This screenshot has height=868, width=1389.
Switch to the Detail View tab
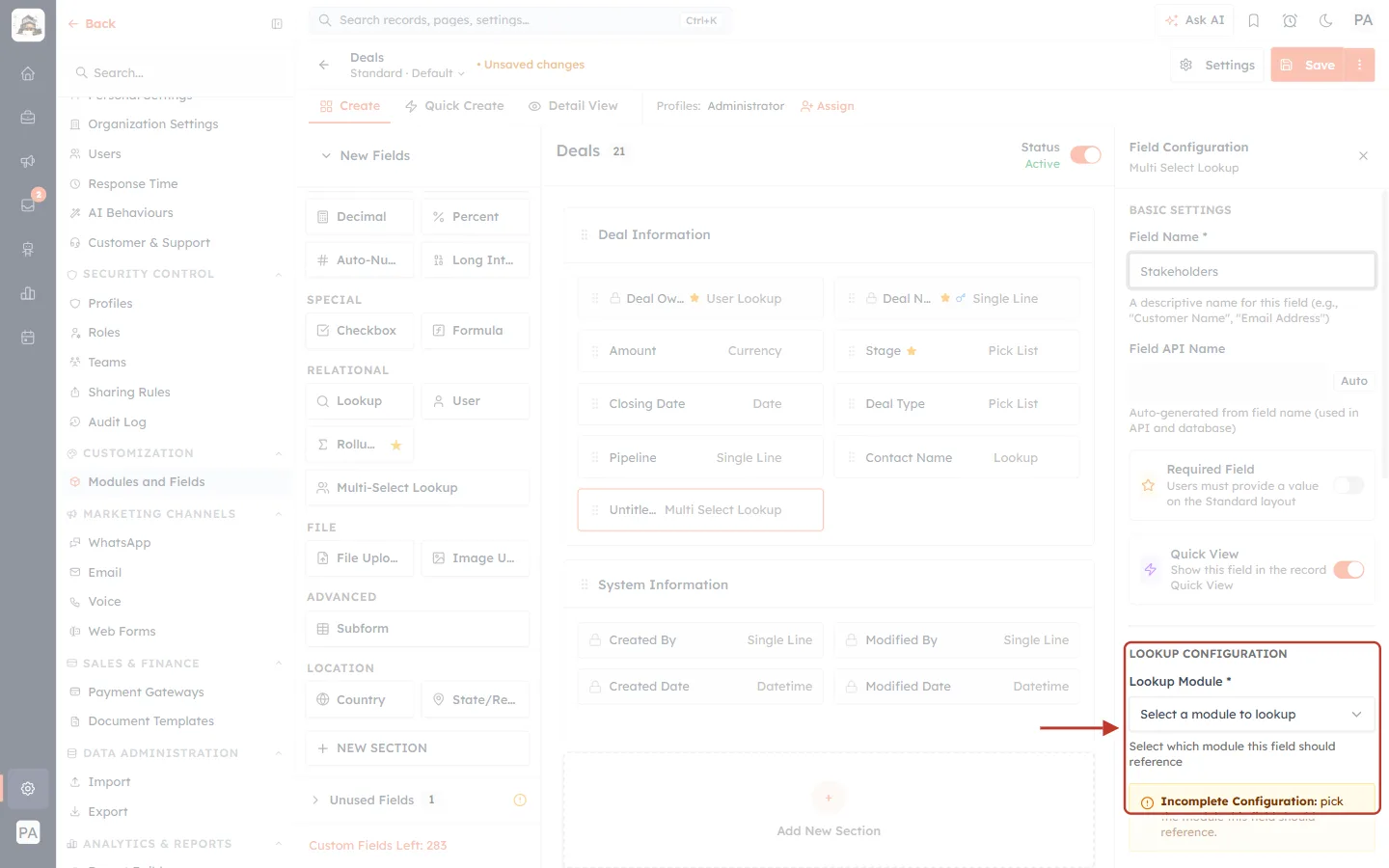(x=573, y=106)
